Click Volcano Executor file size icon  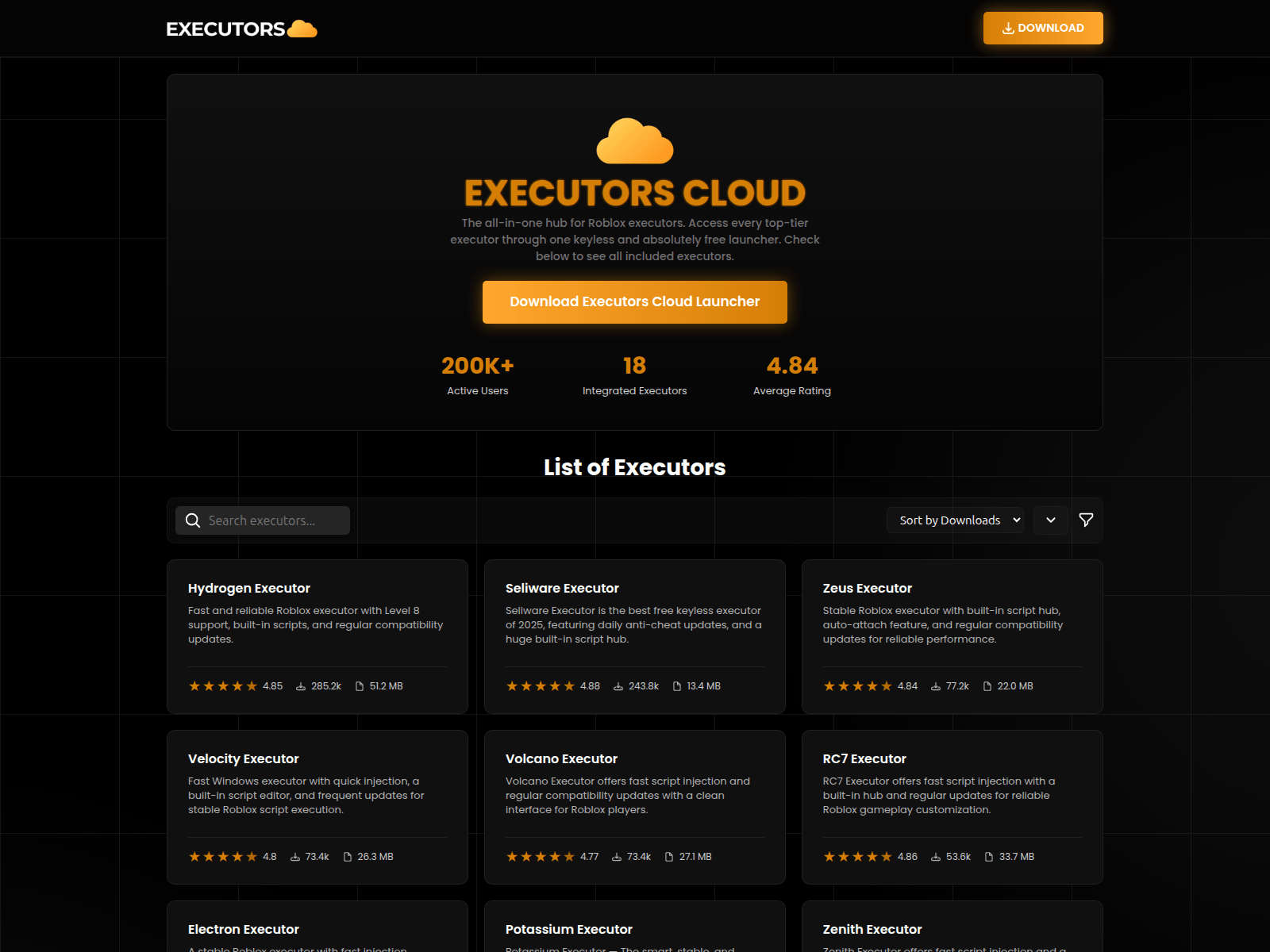[x=669, y=857]
